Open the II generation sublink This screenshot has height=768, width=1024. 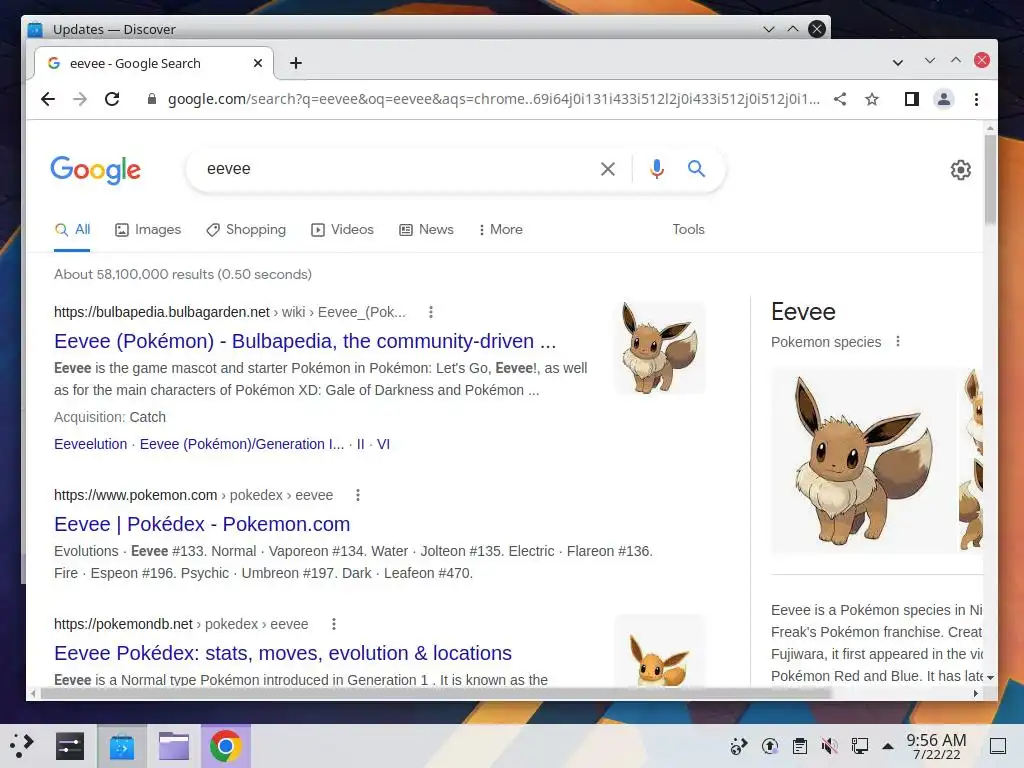click(360, 444)
